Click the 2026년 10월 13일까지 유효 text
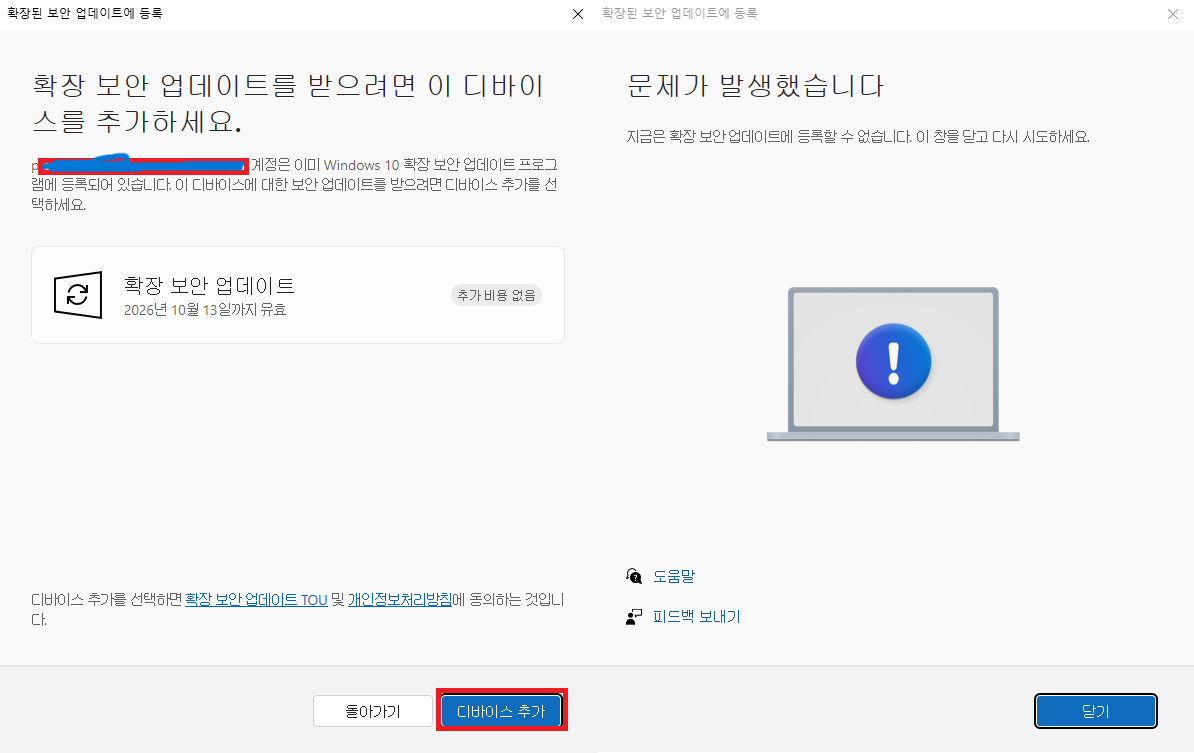The image size is (1194, 753). (x=205, y=310)
